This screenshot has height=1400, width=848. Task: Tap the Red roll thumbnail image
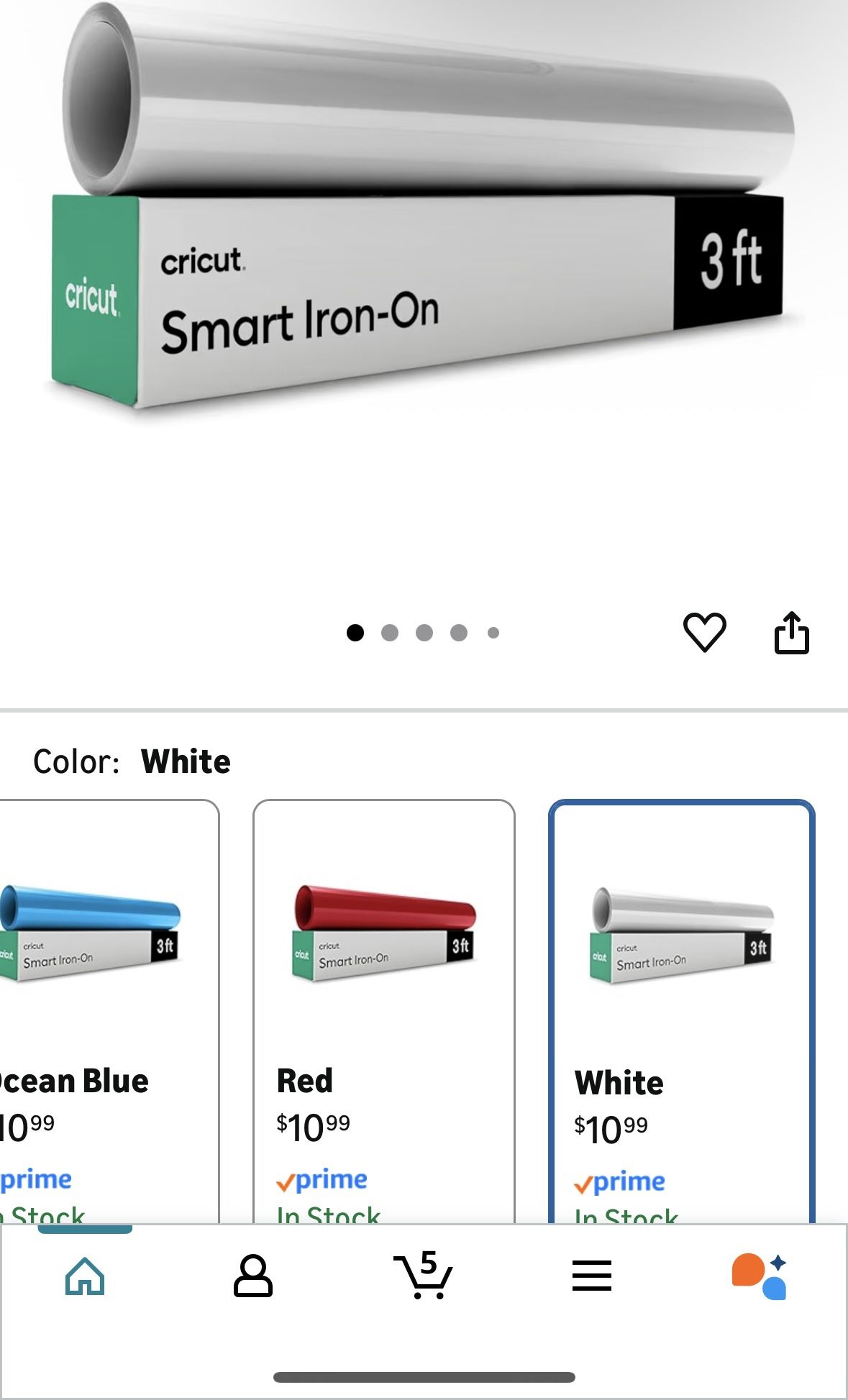(384, 933)
